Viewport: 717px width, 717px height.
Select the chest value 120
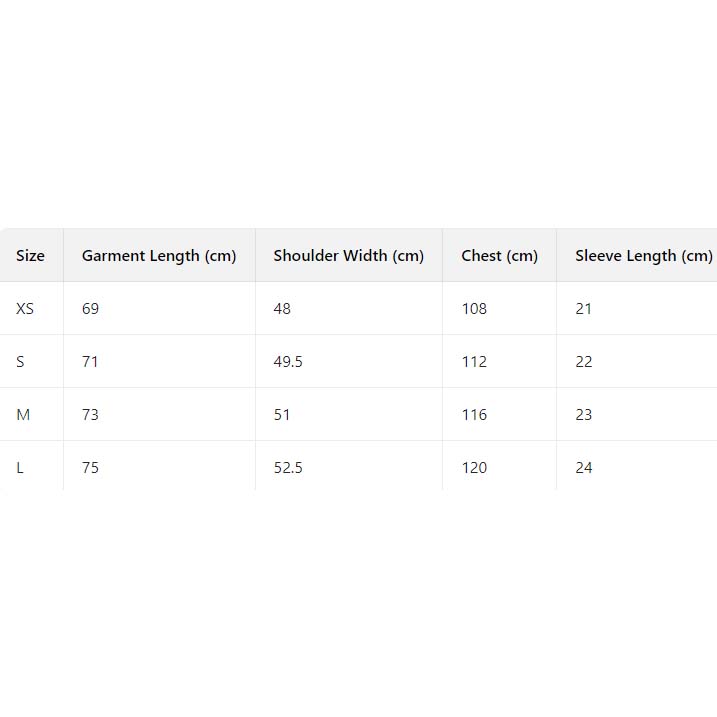(x=474, y=468)
